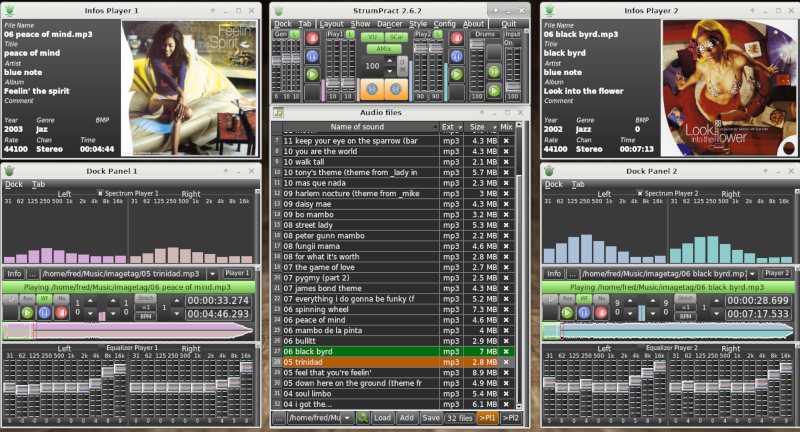Click frog icon in Dock Panel 2 title bar

click(549, 171)
